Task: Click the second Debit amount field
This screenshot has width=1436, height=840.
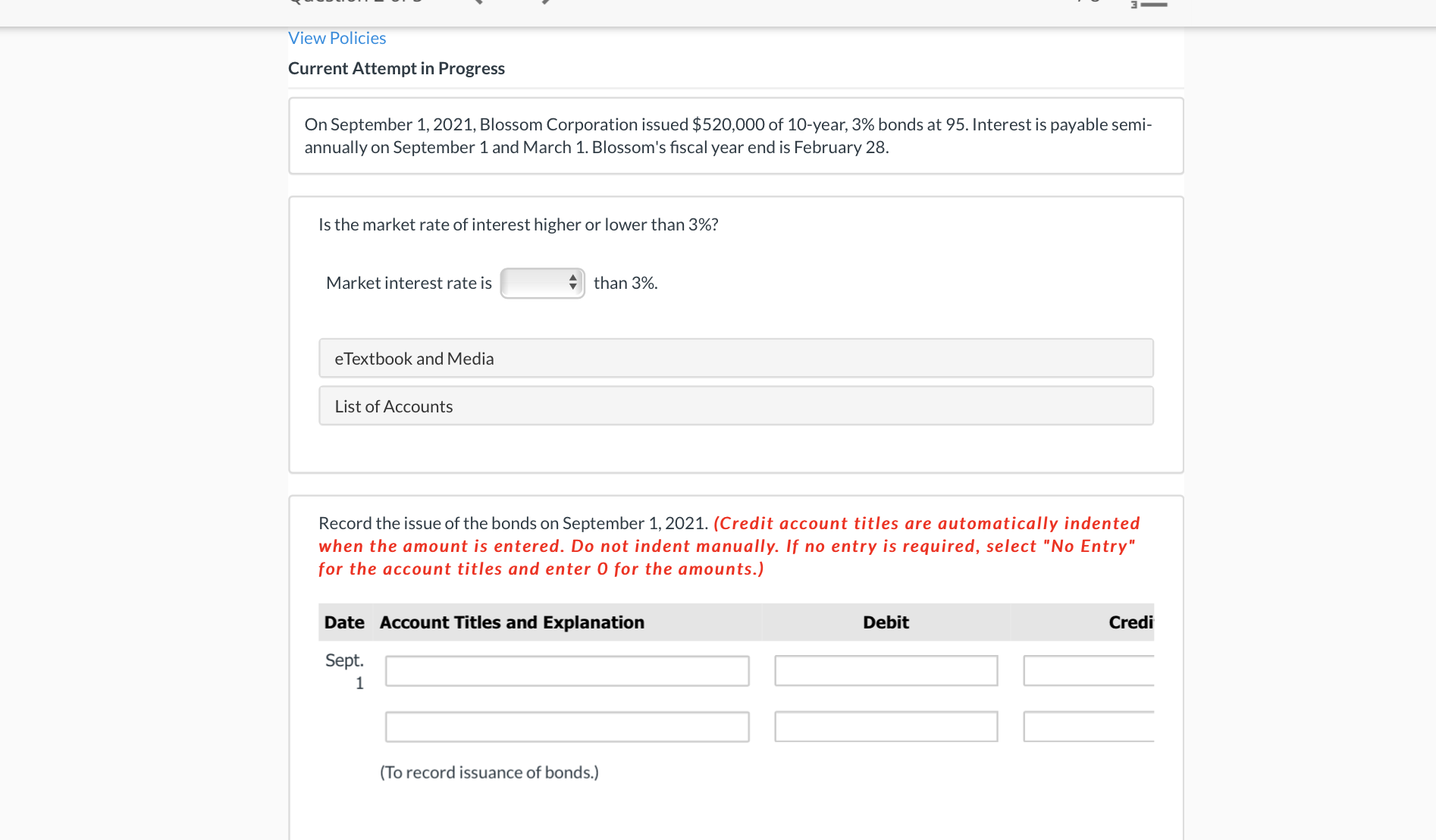Action: point(885,726)
